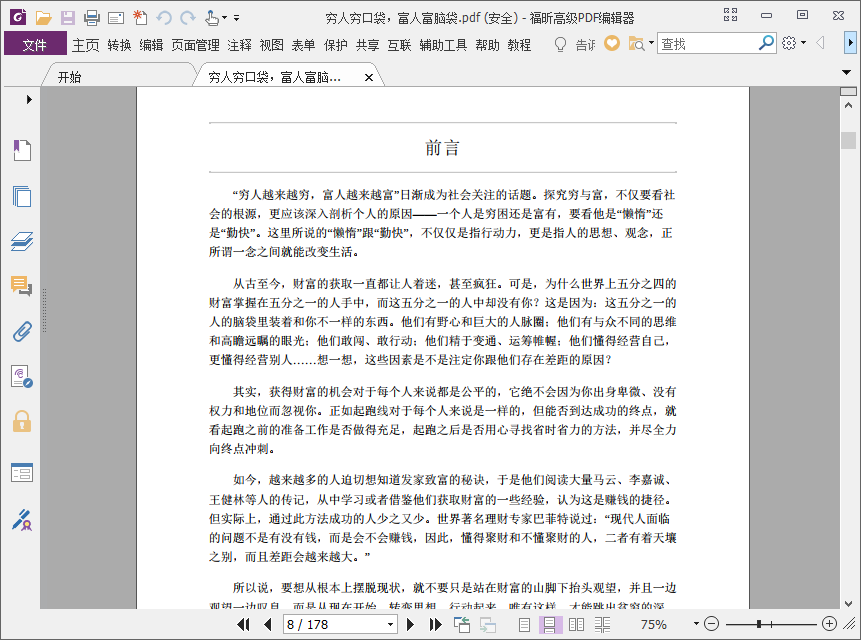The width and height of the screenshot is (861, 640).
Task: Switch to facing pages view
Action: pyautogui.click(x=577, y=625)
